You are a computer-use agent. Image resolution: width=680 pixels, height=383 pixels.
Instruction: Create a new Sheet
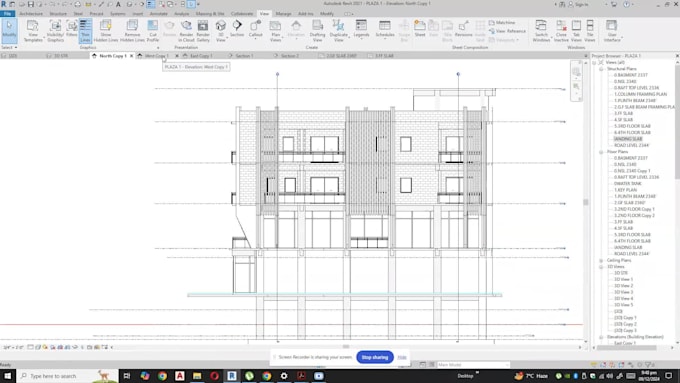(420, 29)
